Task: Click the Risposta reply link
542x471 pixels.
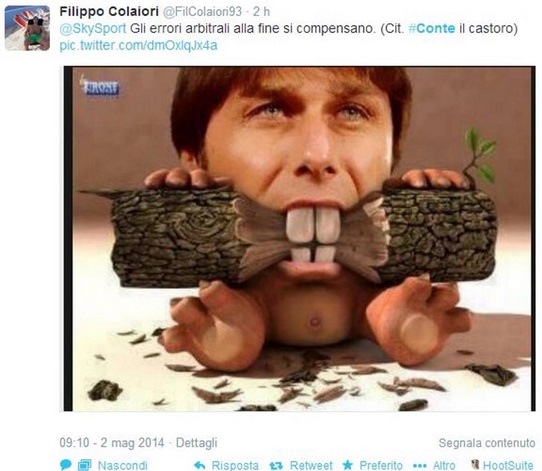Action: click(x=235, y=465)
